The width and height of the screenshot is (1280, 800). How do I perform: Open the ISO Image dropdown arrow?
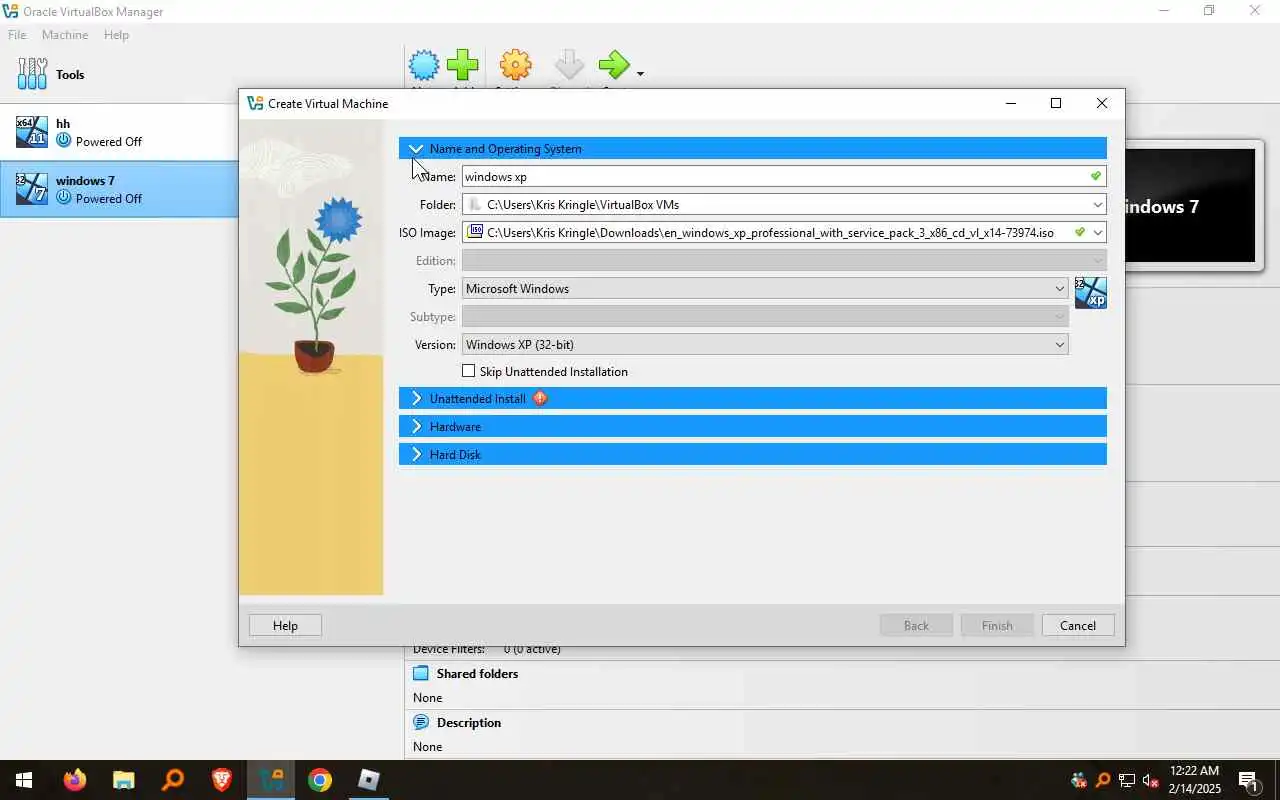pos(1098,232)
